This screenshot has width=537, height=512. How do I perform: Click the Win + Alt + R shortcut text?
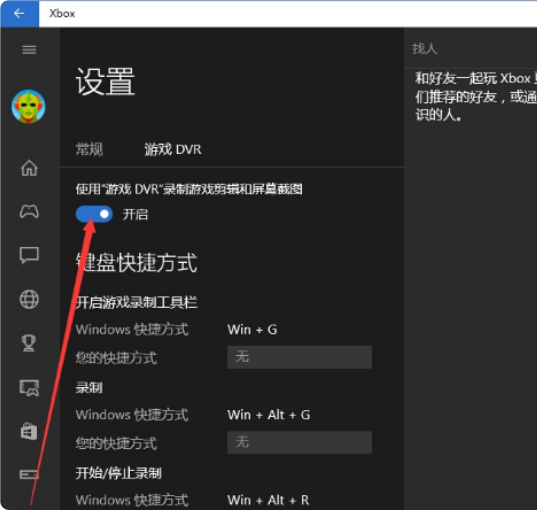(x=268, y=500)
